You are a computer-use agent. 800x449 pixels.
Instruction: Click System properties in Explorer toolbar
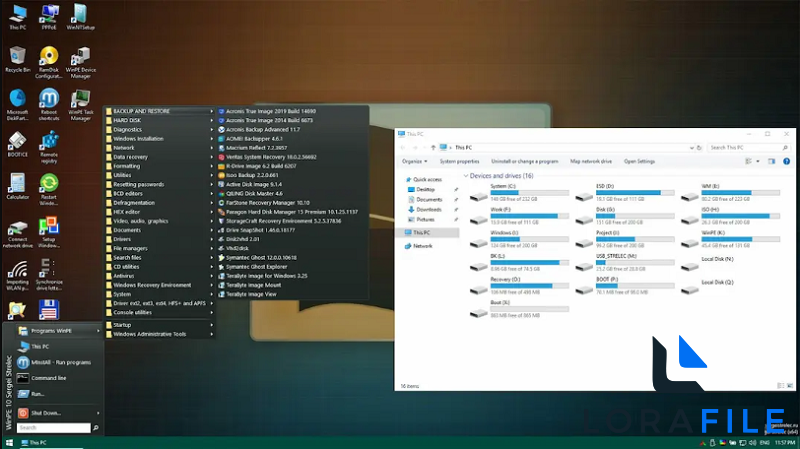(x=460, y=161)
